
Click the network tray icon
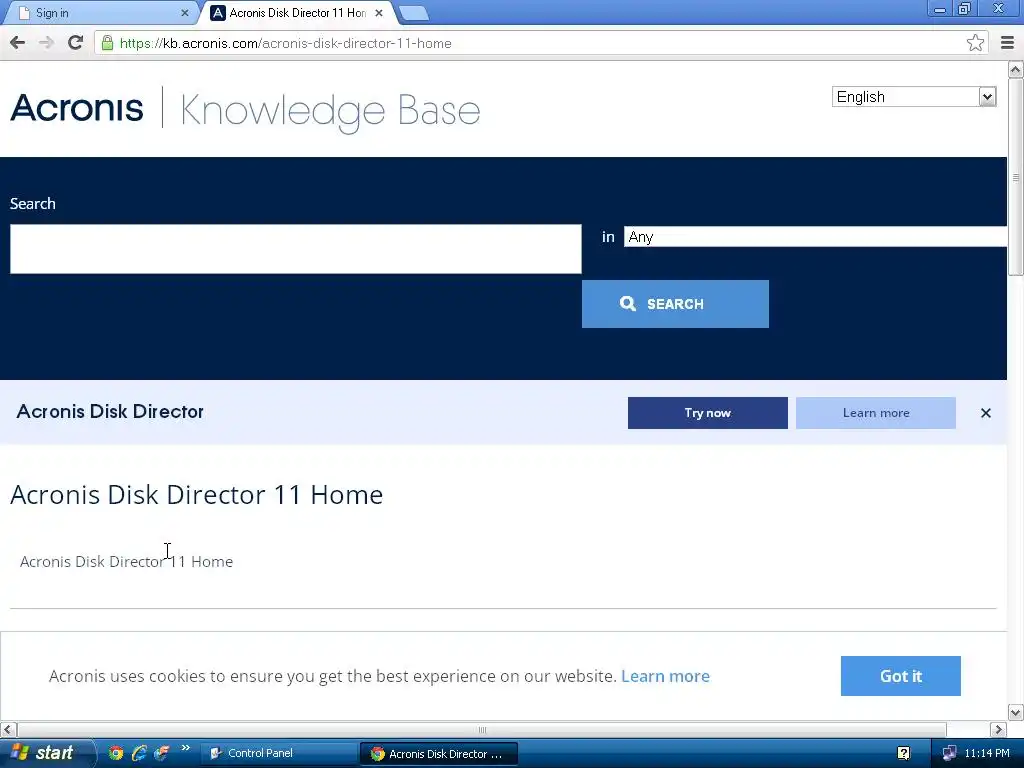tap(949, 753)
